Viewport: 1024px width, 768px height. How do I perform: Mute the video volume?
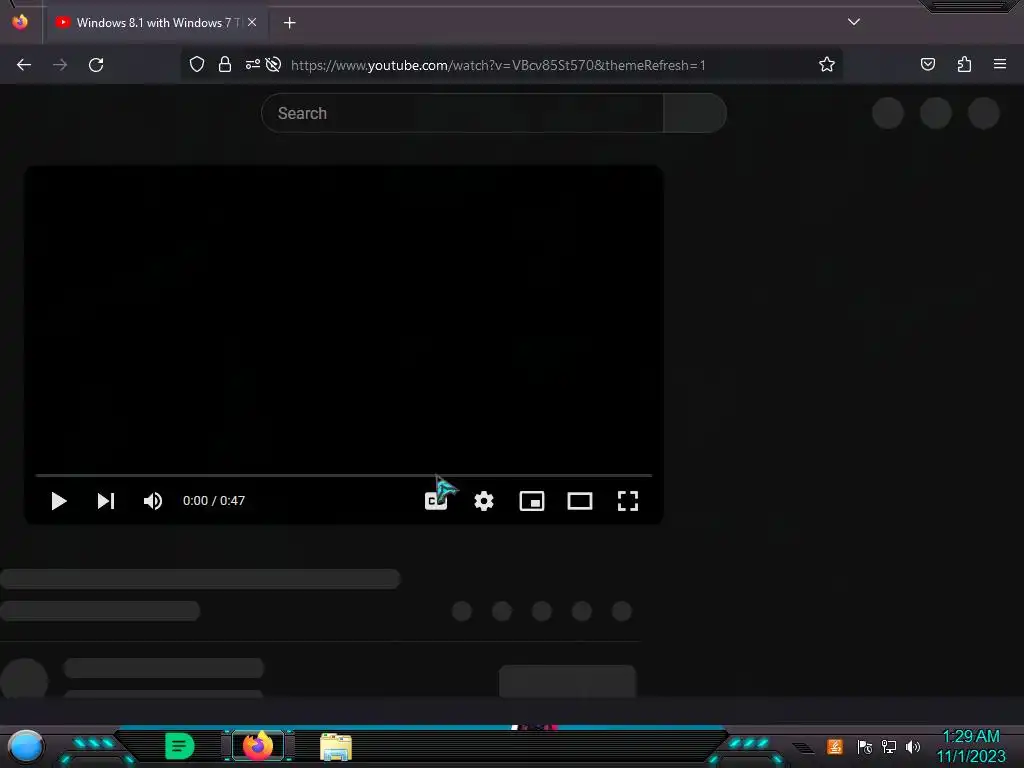pos(153,501)
